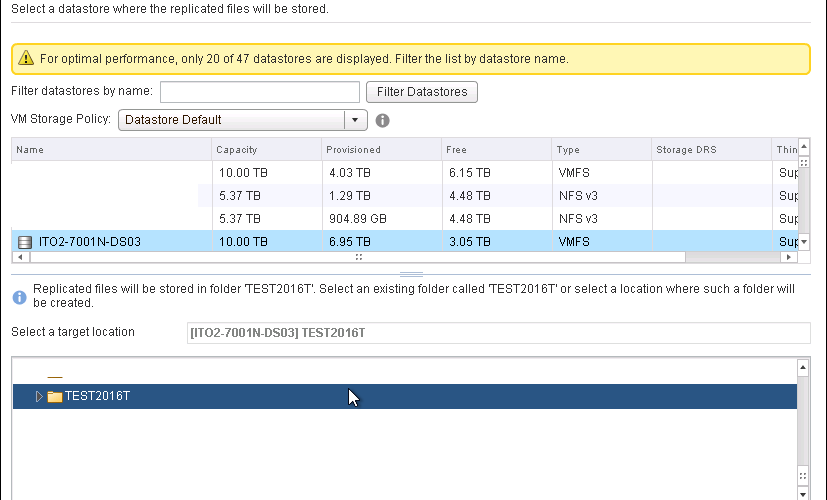Click the info icon next to VM Storage Policy
The width and height of the screenshot is (827, 500).
coord(382,121)
